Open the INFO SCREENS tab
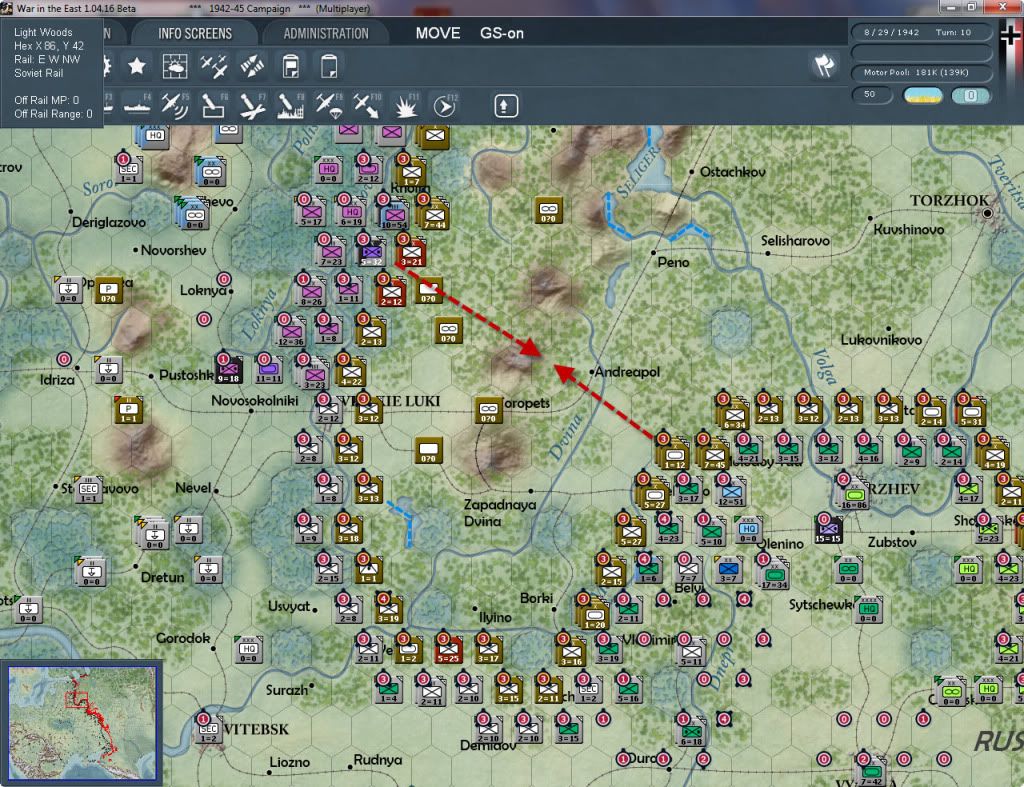Viewport: 1024px width, 787px height. pyautogui.click(x=195, y=33)
